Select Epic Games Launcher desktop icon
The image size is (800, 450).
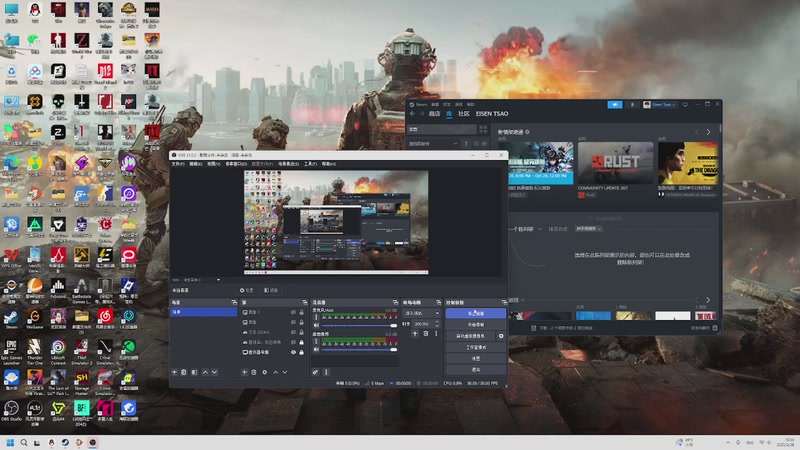point(11,353)
